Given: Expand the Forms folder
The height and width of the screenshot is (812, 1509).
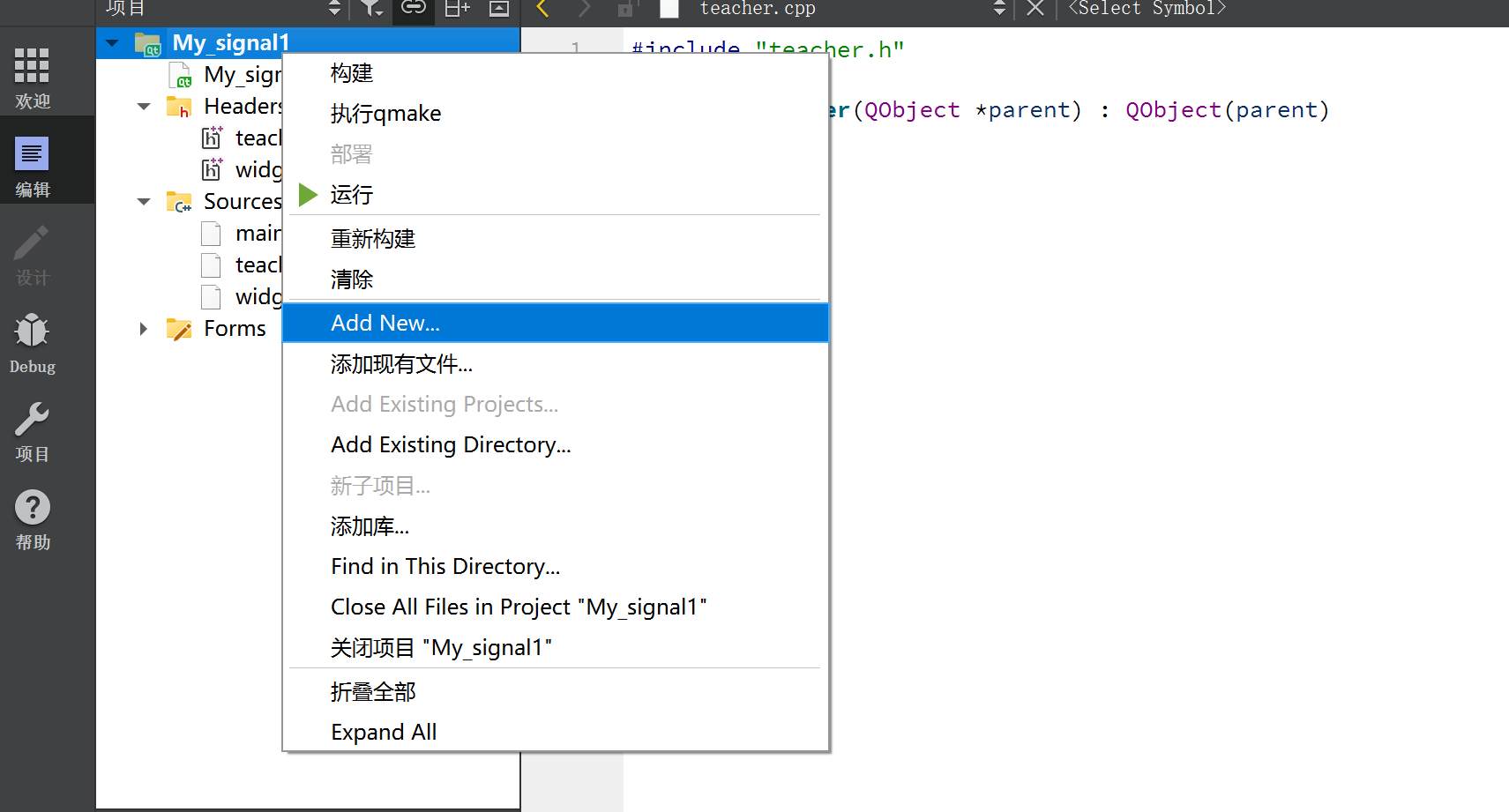Looking at the screenshot, I should click(144, 329).
